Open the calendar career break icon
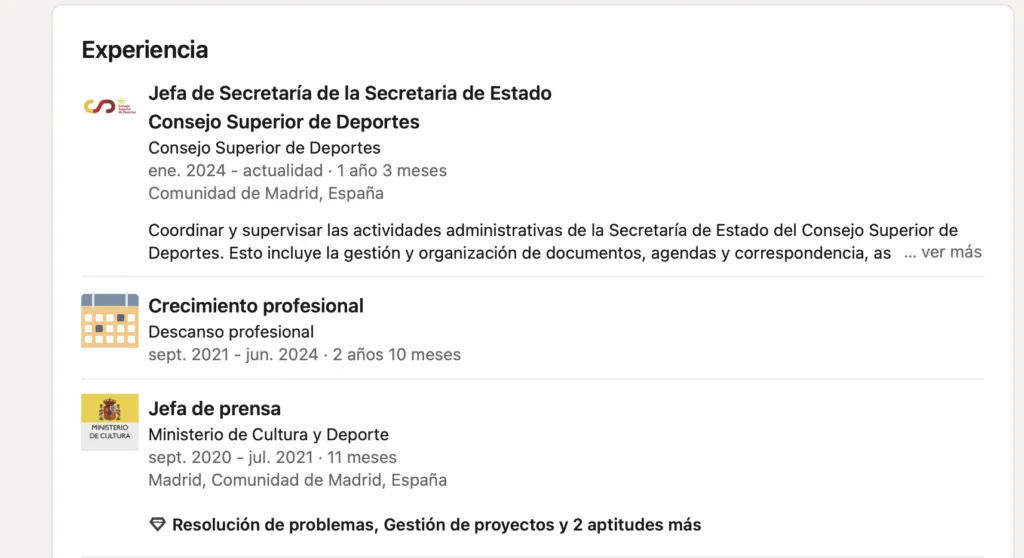Image resolution: width=1024 pixels, height=558 pixels. (110, 320)
